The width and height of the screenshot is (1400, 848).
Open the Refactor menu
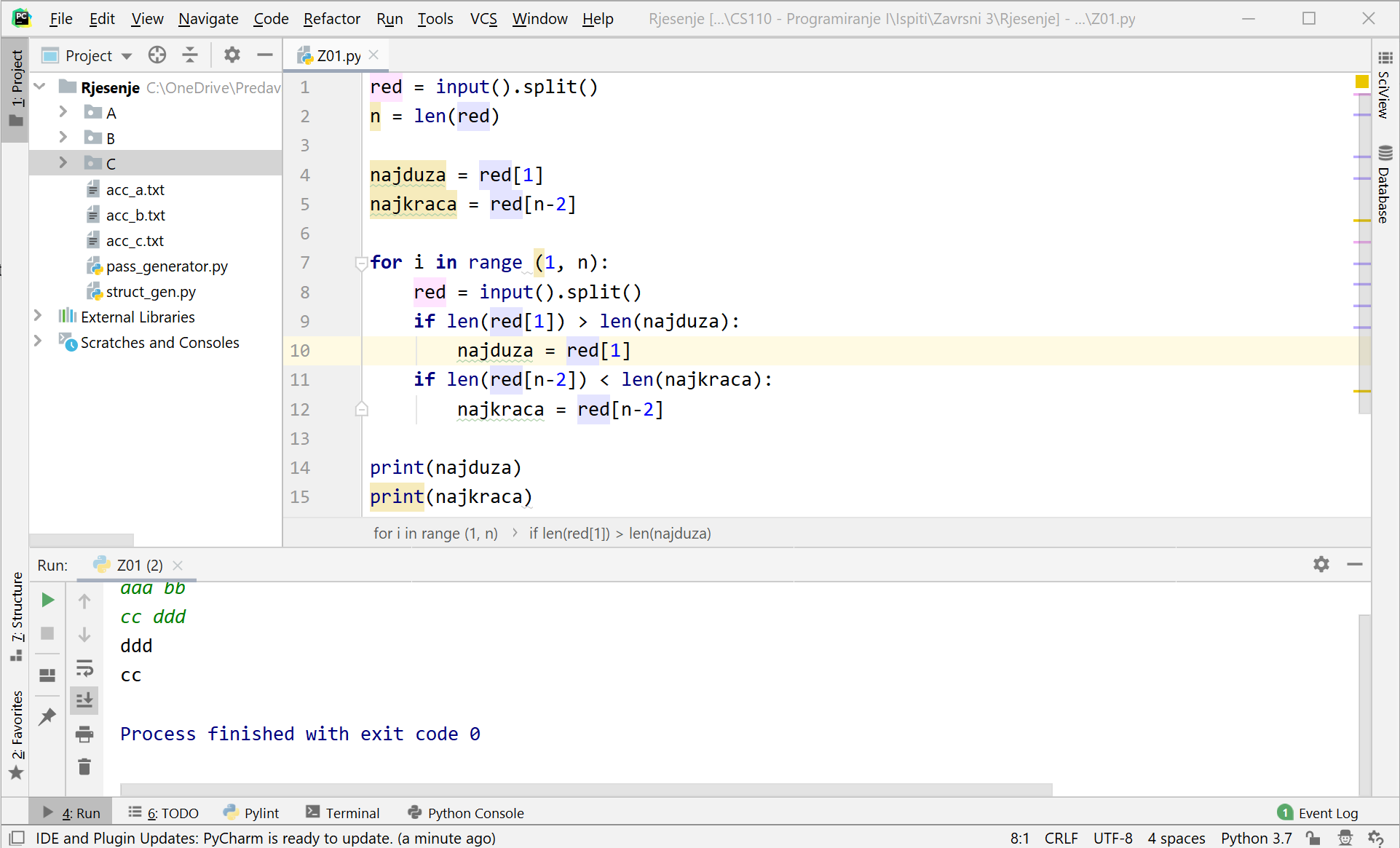click(331, 18)
